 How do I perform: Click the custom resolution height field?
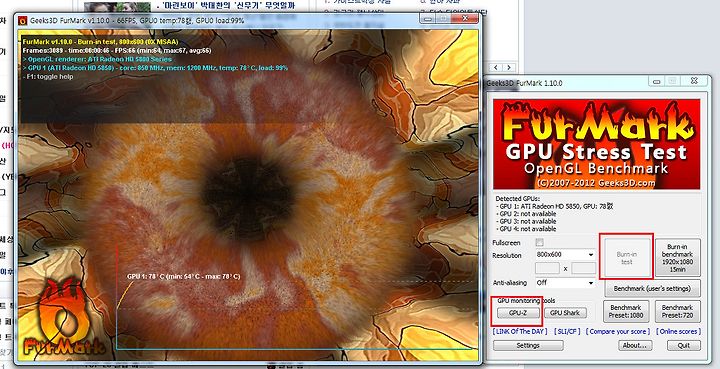584,268
